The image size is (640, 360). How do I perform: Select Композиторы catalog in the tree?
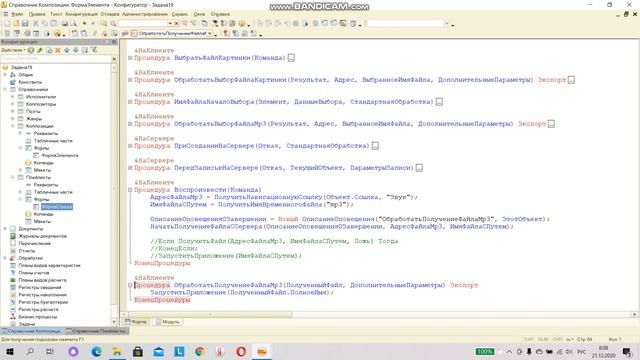pyautogui.click(x=41, y=104)
